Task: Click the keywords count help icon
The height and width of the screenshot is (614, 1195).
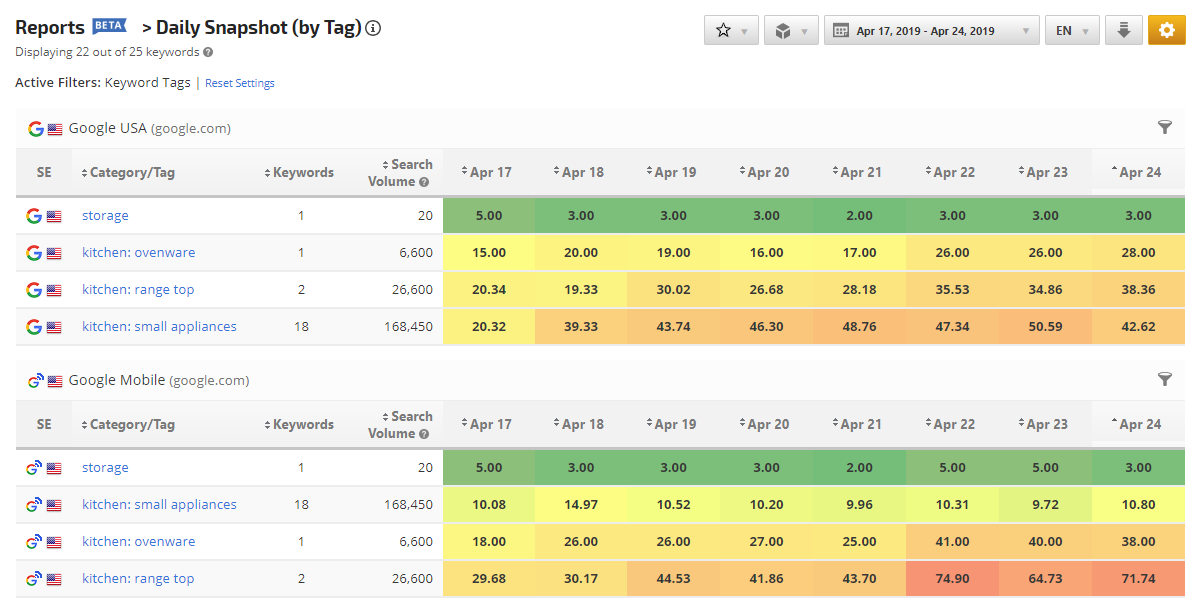Action: pyautogui.click(x=208, y=52)
